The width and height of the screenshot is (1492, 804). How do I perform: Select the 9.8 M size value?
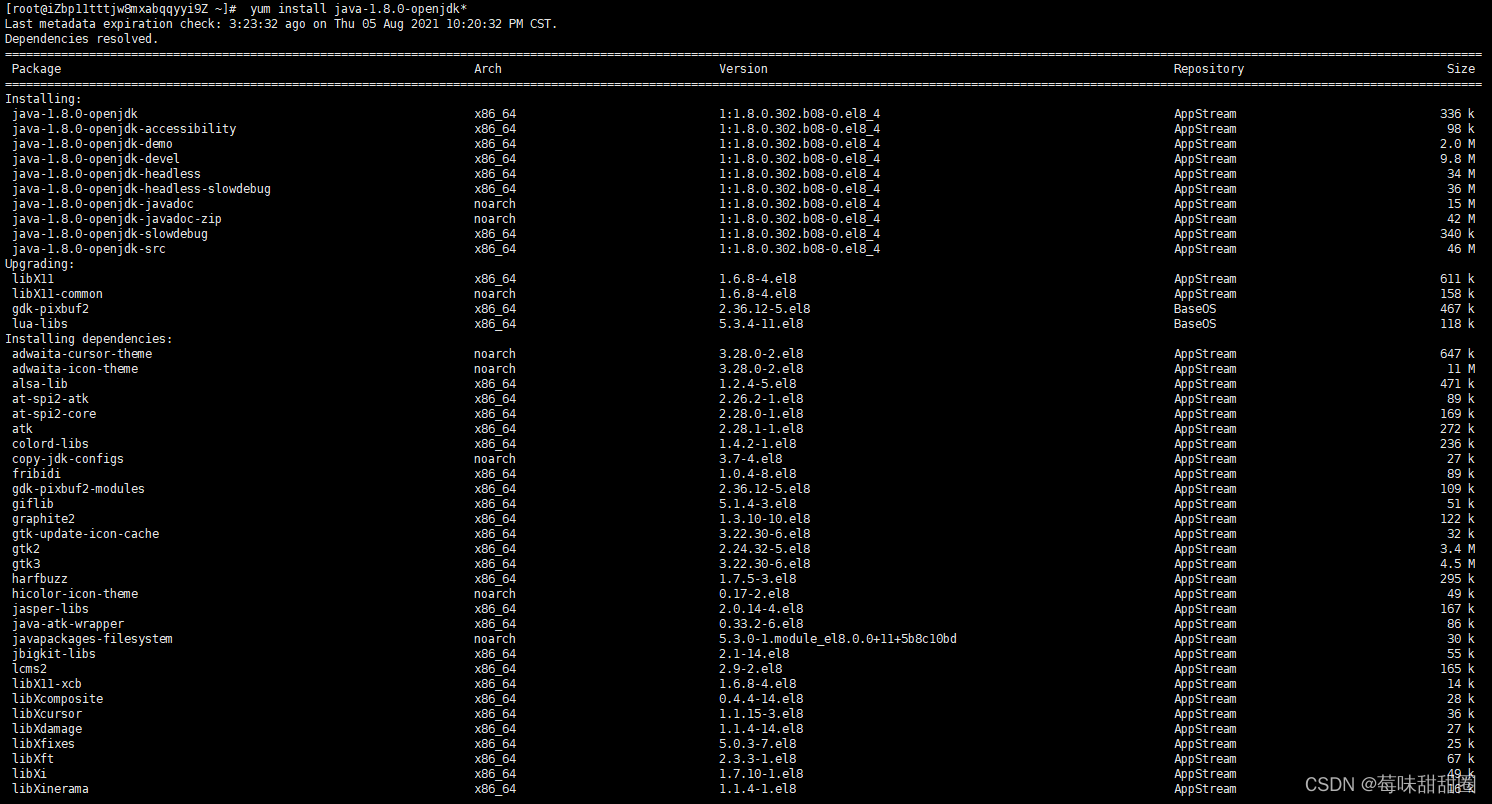click(x=1457, y=159)
